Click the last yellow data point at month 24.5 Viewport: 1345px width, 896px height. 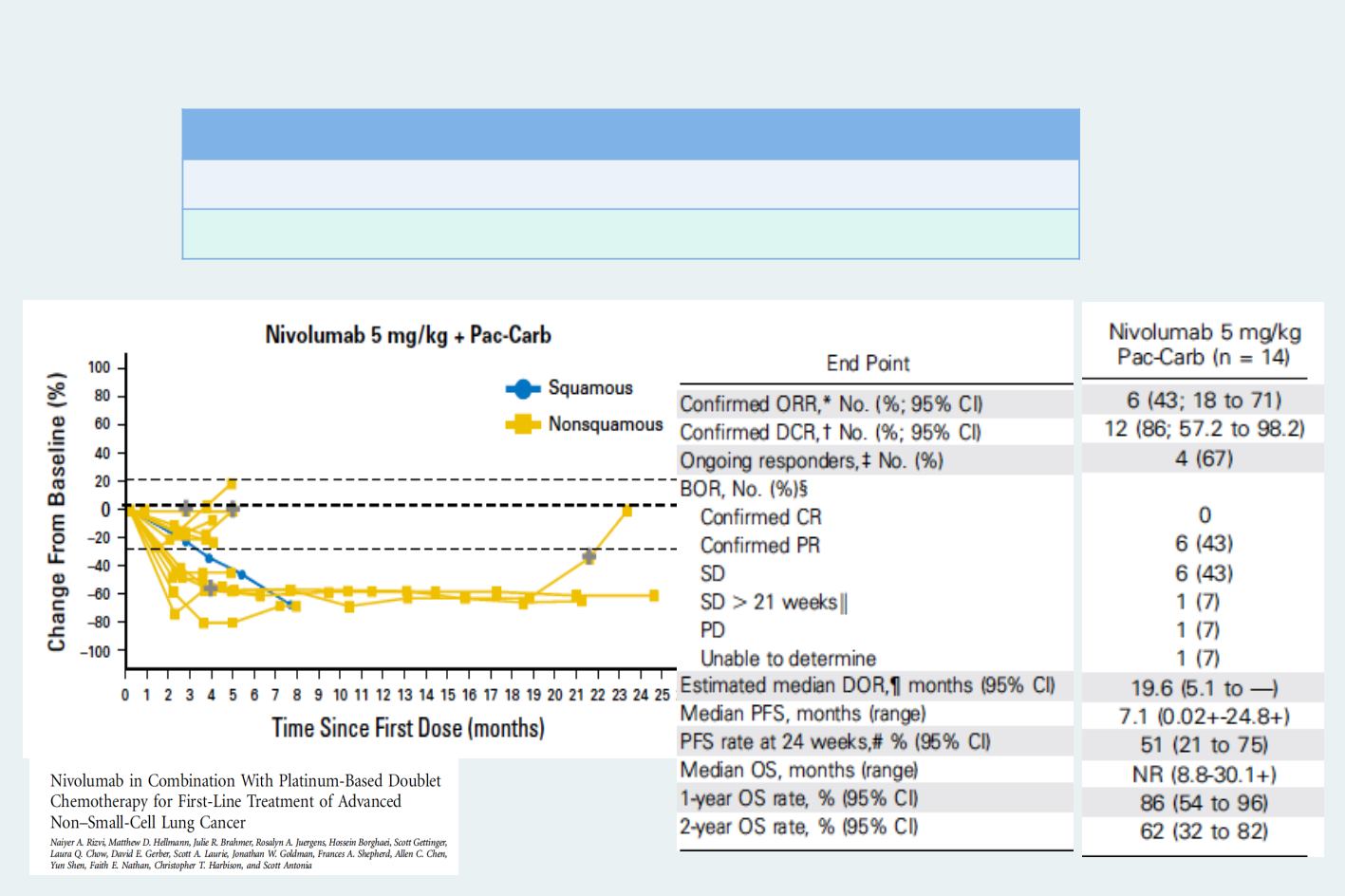654,595
